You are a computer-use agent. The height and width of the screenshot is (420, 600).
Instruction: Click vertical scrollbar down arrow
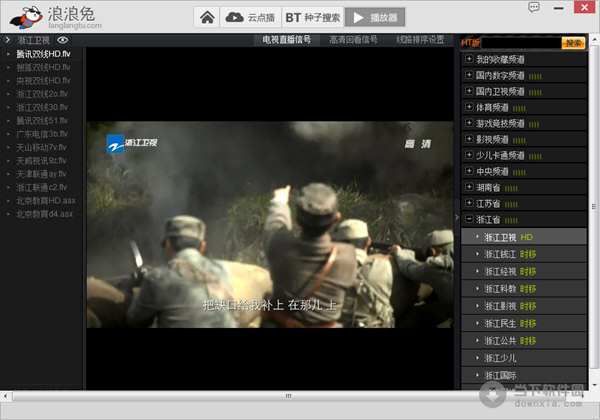pyautogui.click(x=594, y=385)
